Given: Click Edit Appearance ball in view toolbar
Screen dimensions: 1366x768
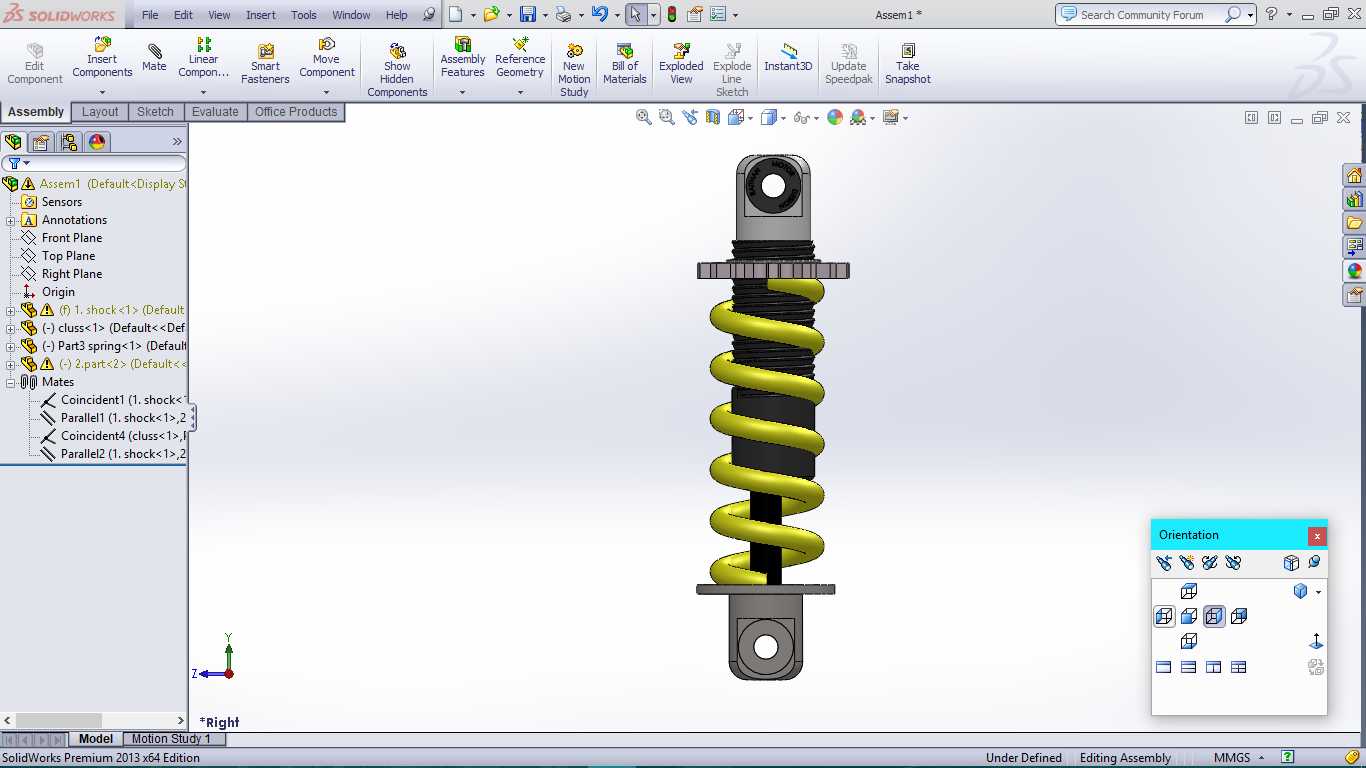Looking at the screenshot, I should [x=835, y=117].
